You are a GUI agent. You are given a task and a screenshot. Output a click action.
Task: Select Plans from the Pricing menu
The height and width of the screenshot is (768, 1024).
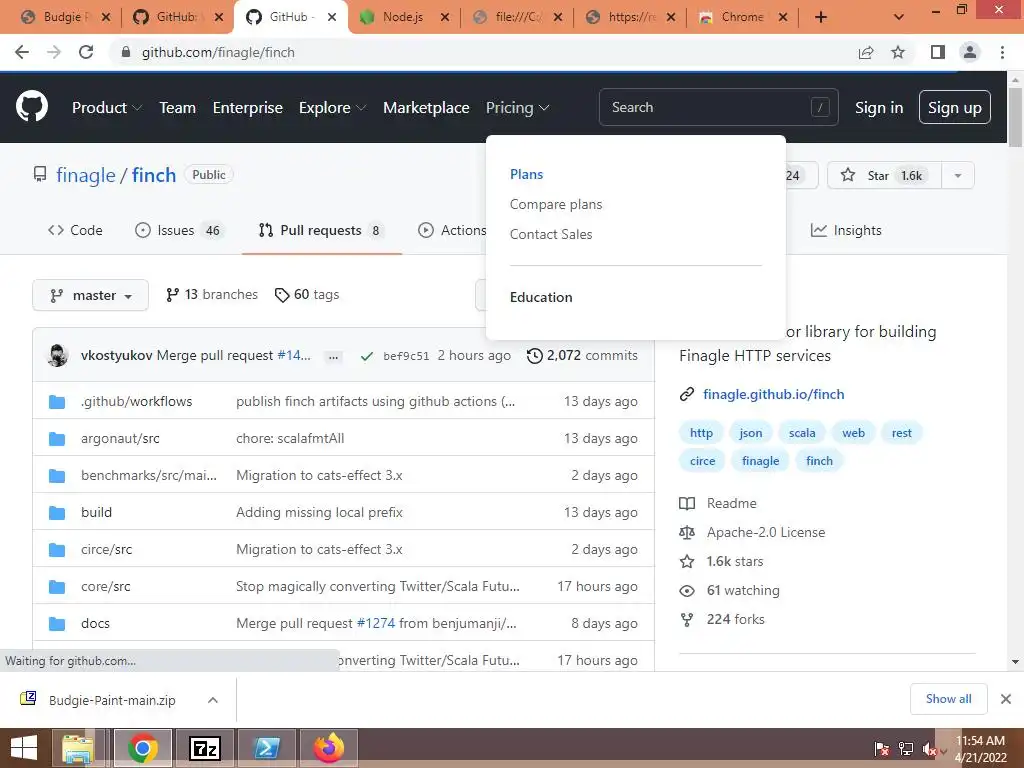pyautogui.click(x=526, y=174)
